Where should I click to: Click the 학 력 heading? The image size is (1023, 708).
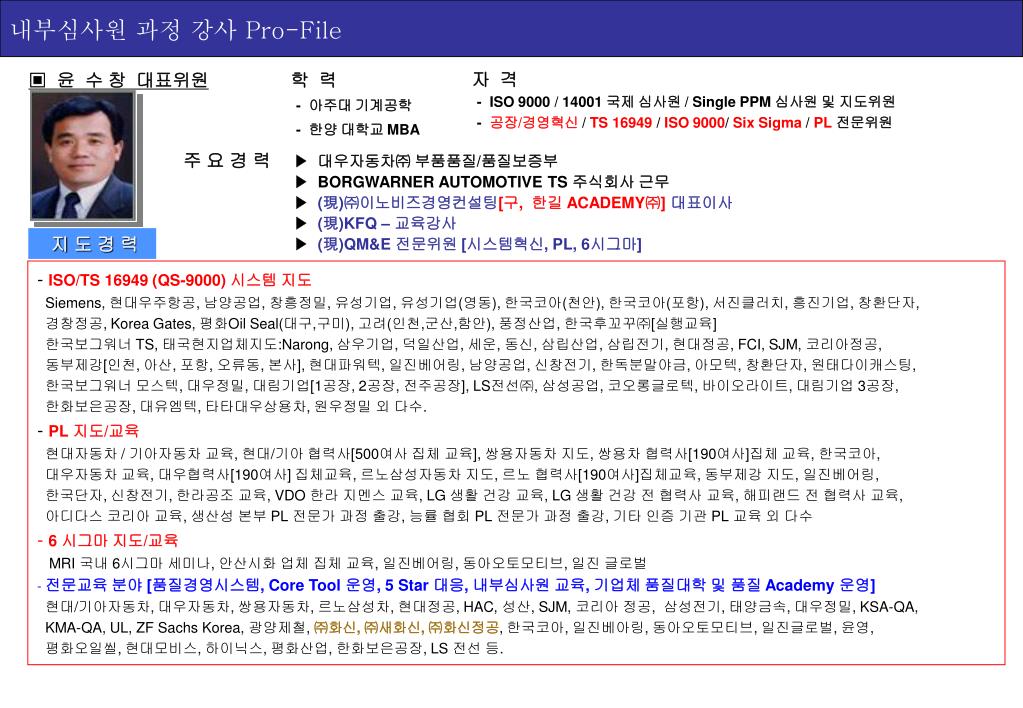(314, 80)
